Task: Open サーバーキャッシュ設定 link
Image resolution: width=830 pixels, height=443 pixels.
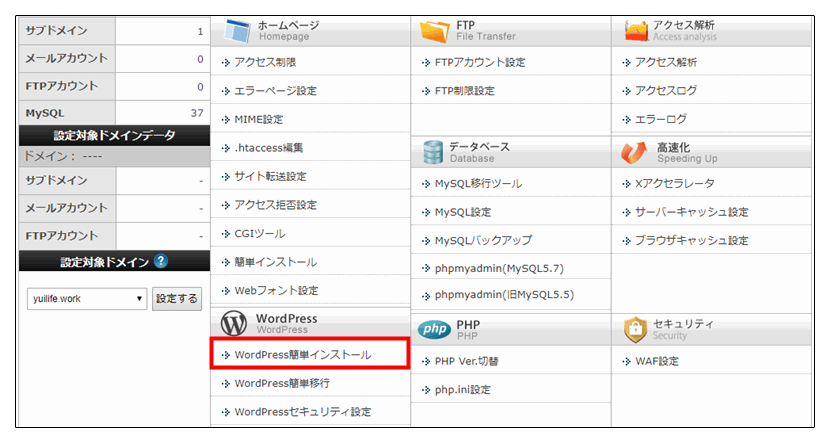Action: click(x=692, y=212)
